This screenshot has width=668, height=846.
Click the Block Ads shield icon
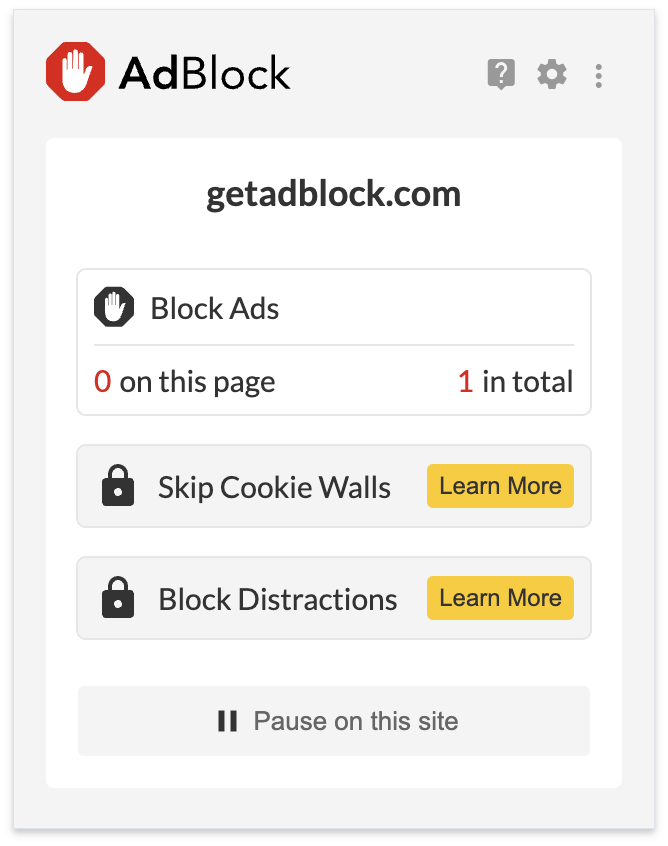[x=115, y=307]
